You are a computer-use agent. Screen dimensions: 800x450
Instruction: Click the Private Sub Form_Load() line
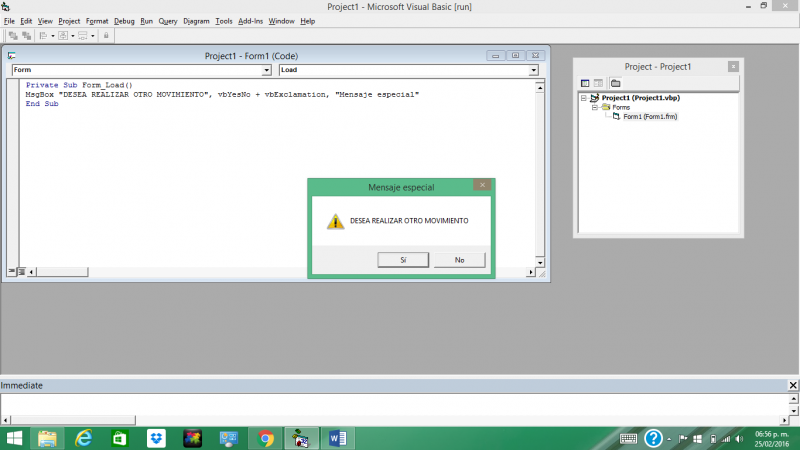pos(79,85)
